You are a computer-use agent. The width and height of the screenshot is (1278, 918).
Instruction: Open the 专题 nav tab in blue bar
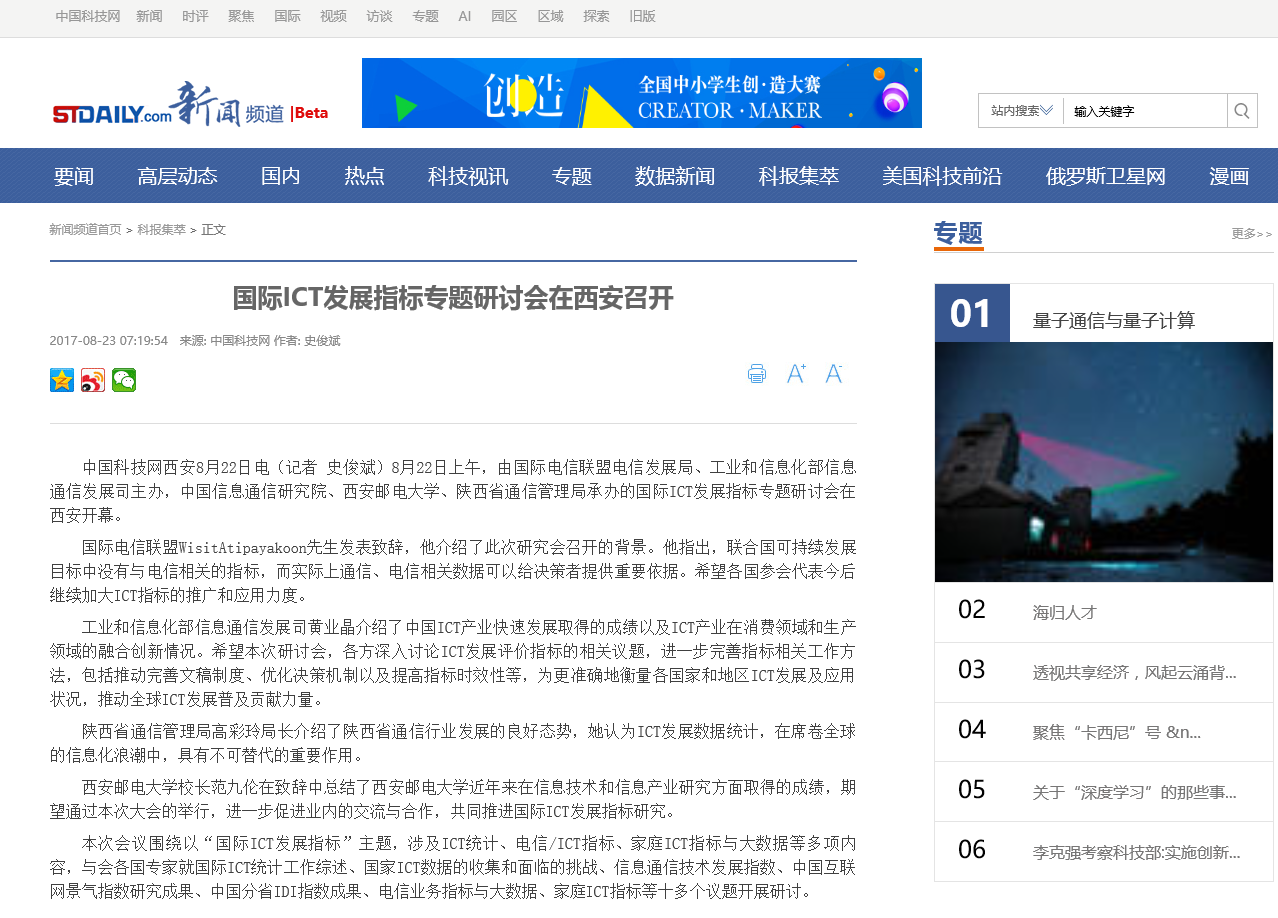tap(572, 176)
